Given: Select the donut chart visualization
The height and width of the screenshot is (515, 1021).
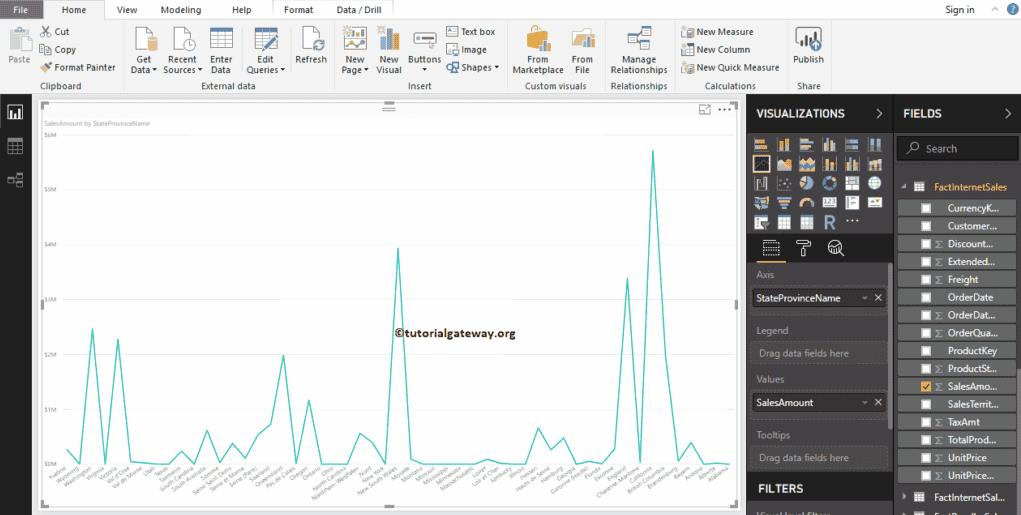Looking at the screenshot, I should (x=829, y=183).
